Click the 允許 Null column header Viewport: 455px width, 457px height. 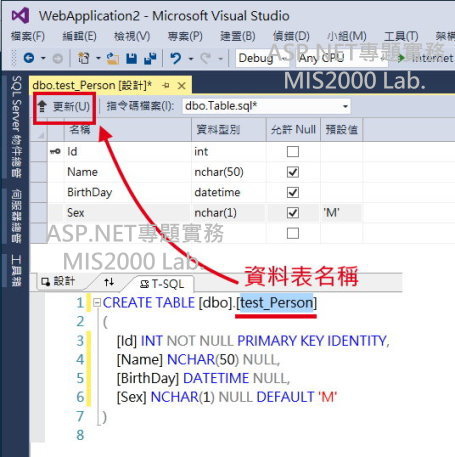(293, 129)
